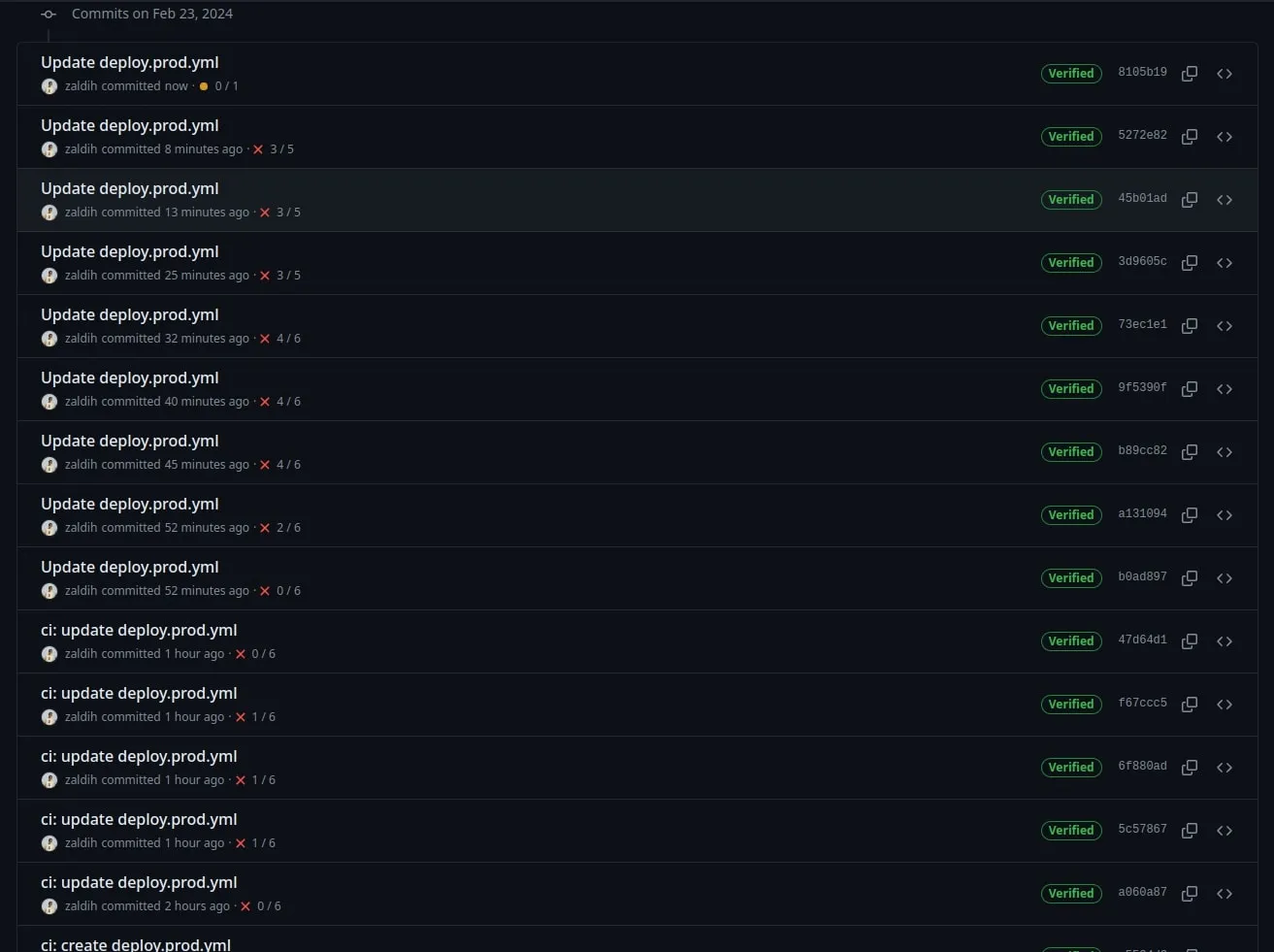Browse repository code at commit 5272e82
Screen dimensions: 1274x952
click(1224, 136)
